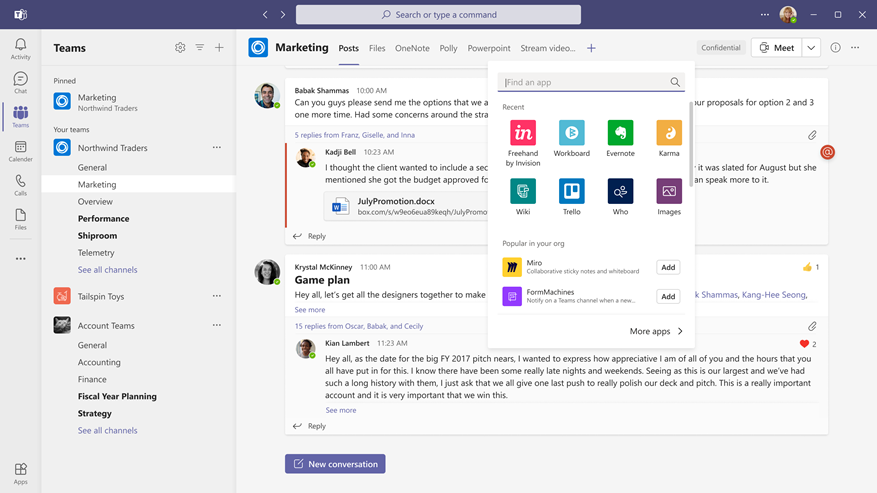The height and width of the screenshot is (493, 877).
Task: Open Calls in the left rail
Action: tap(20, 185)
